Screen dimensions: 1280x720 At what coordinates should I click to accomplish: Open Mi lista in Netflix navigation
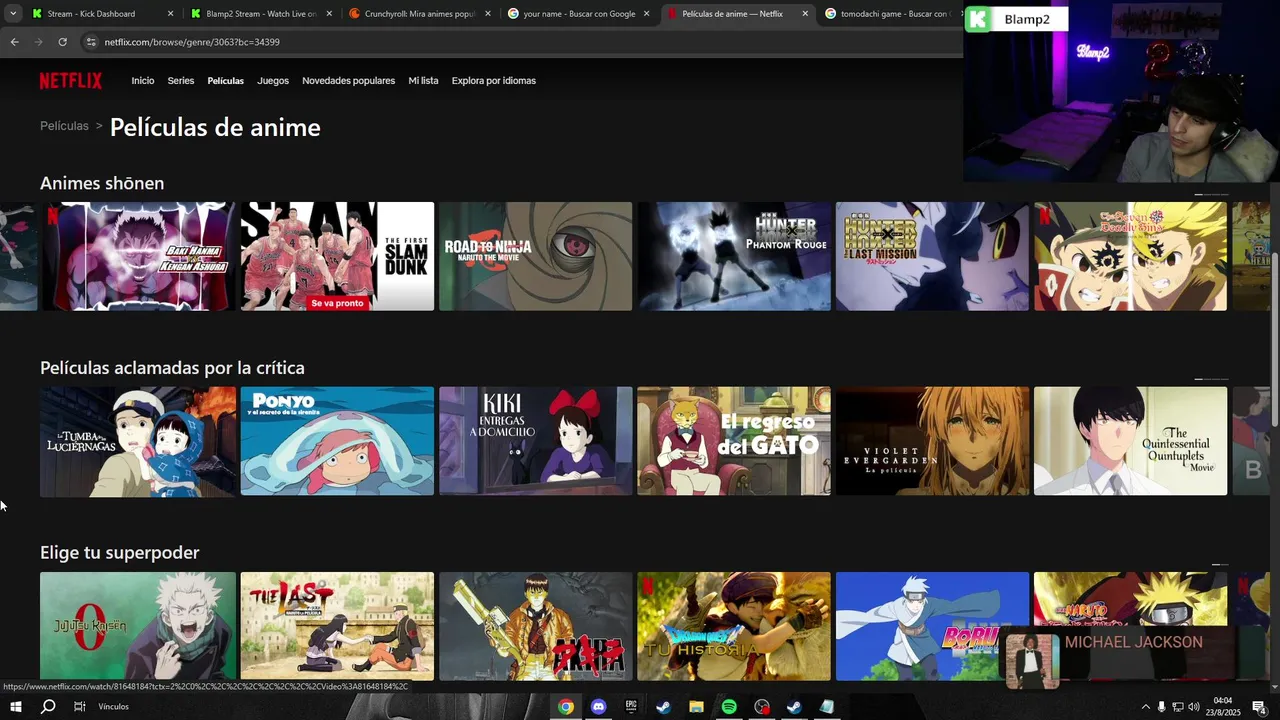coord(423,81)
